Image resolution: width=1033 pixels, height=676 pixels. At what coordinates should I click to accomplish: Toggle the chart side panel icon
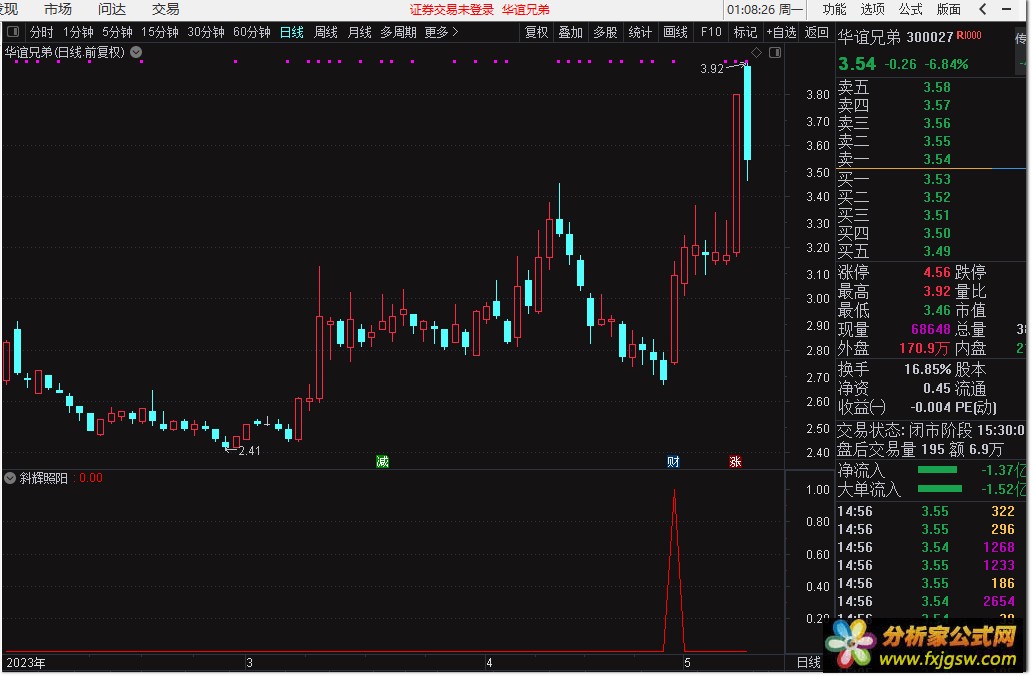[x=775, y=53]
